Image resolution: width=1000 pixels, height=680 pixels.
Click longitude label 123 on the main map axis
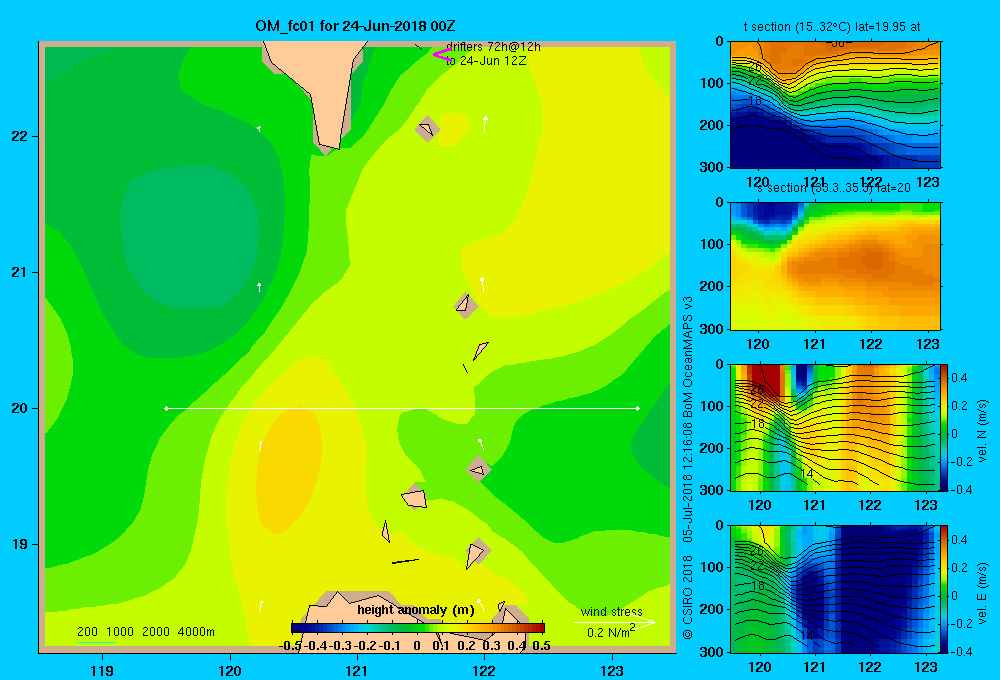pyautogui.click(x=612, y=670)
